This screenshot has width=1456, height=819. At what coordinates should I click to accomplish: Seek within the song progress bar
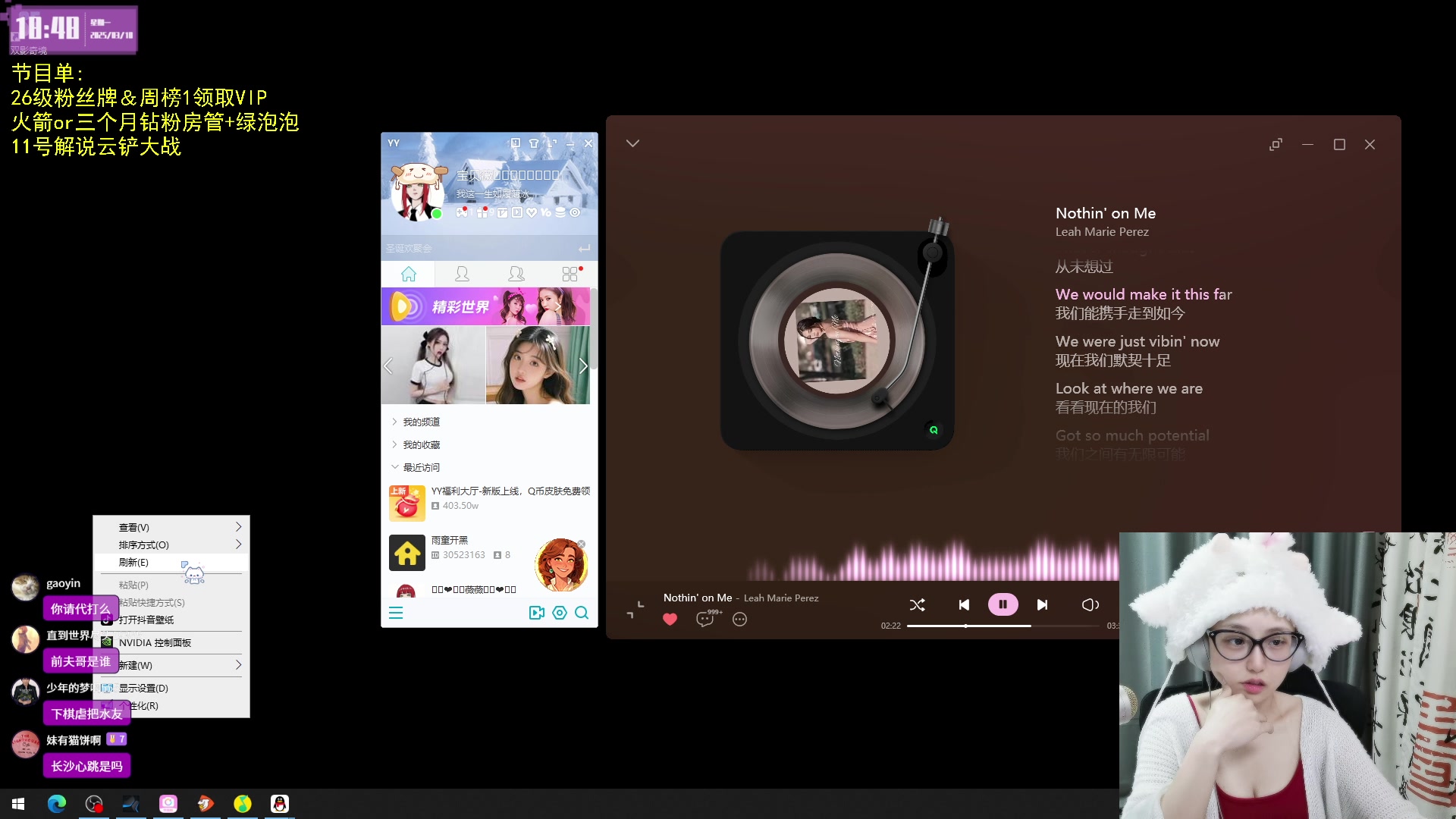coord(1003,626)
